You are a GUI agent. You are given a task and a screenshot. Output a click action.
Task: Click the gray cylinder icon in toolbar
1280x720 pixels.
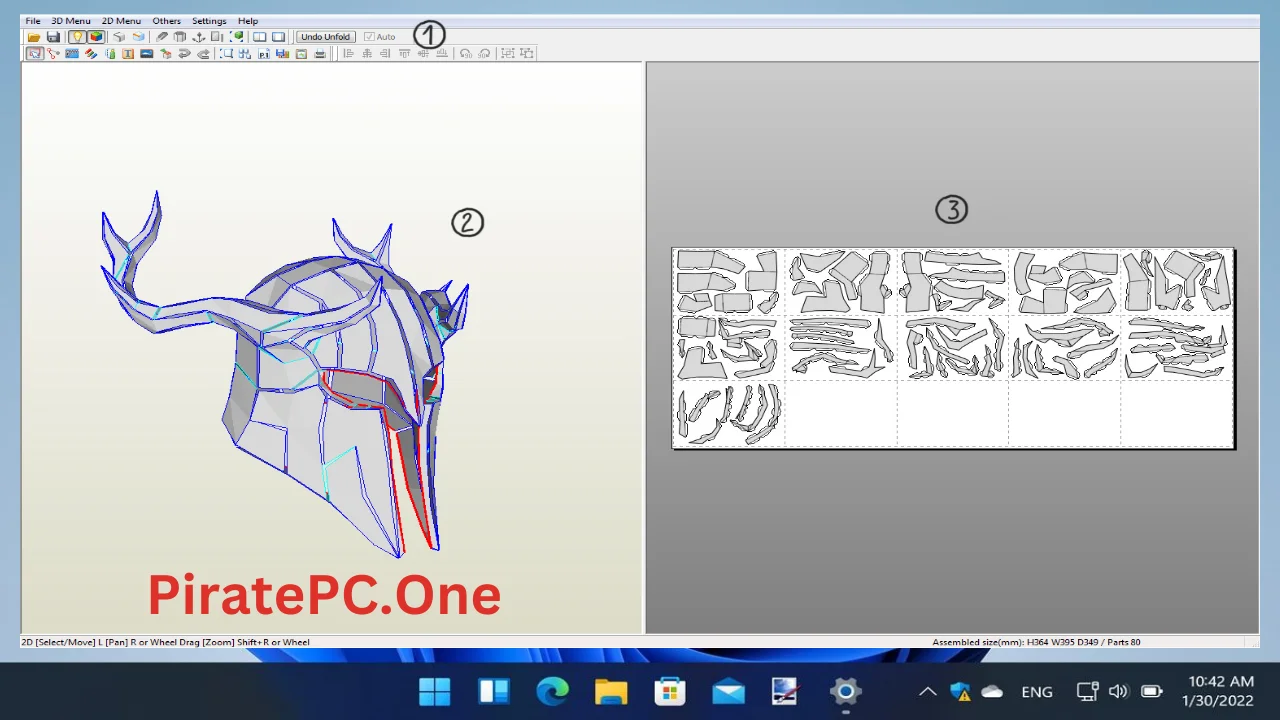(180, 37)
